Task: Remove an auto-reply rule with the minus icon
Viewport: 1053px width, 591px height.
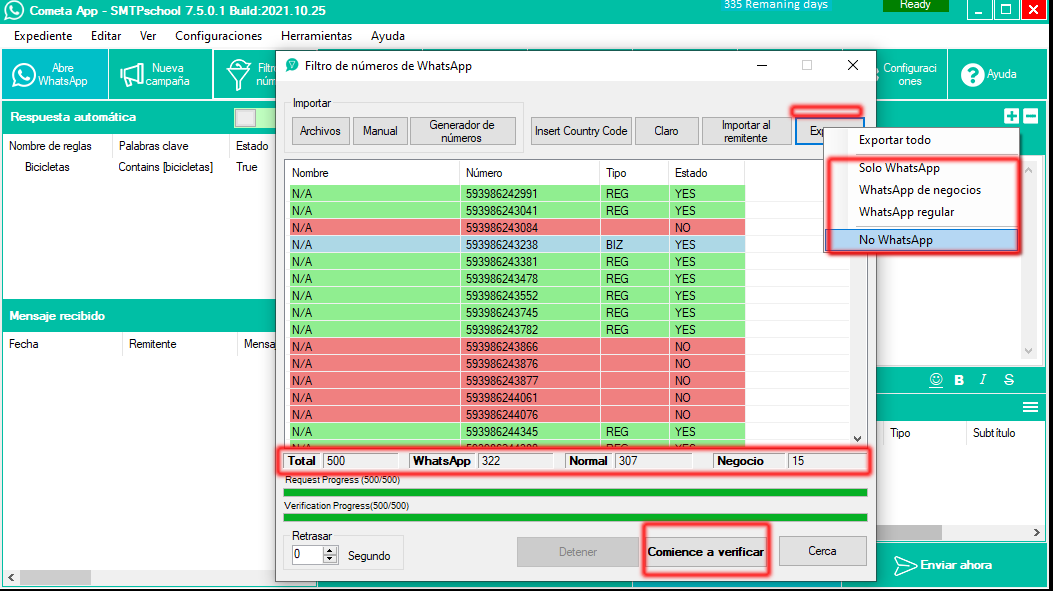Action: pyautogui.click(x=1031, y=116)
